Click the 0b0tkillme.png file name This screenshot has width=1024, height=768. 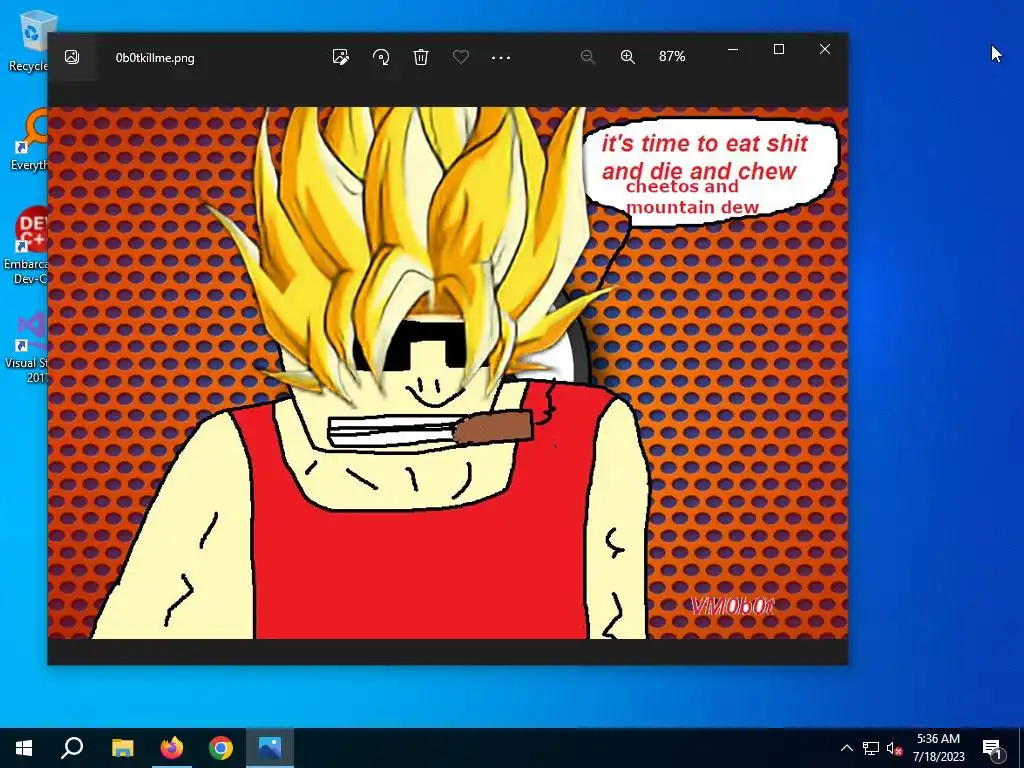[155, 57]
